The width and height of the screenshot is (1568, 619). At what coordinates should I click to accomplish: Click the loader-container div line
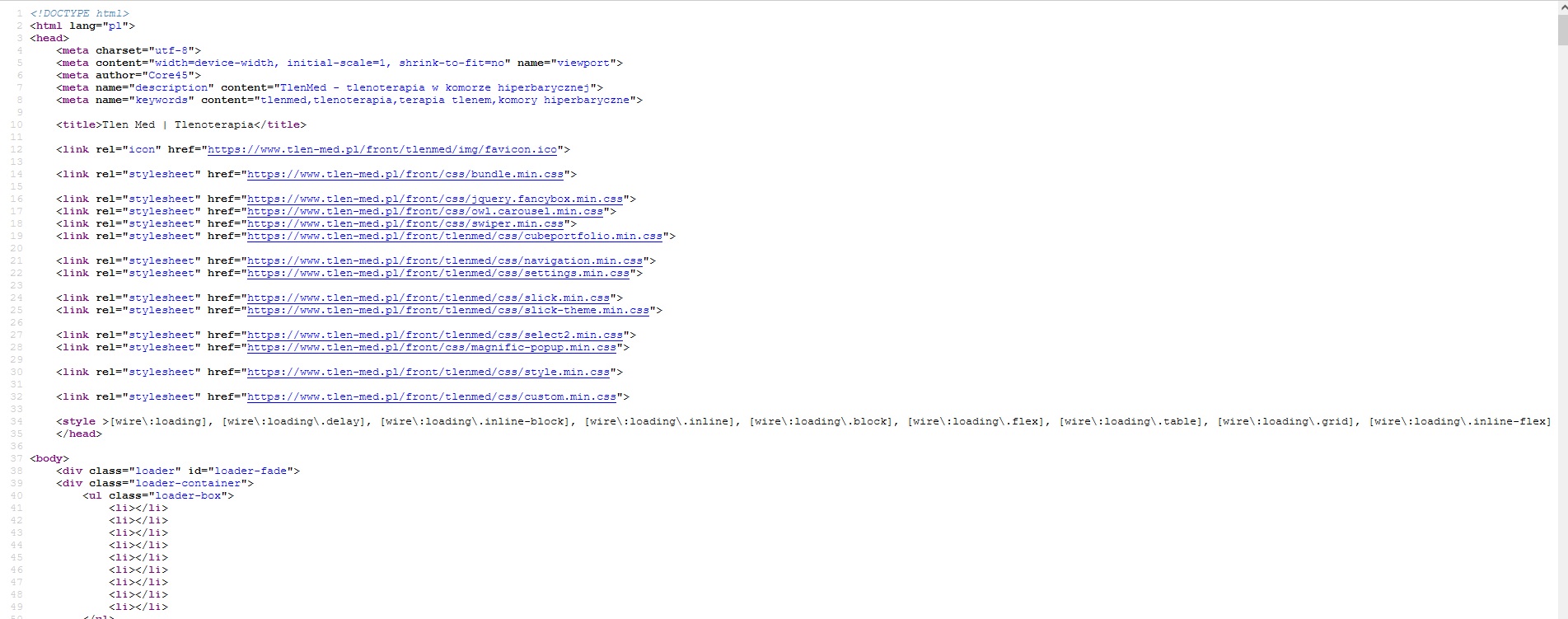[155, 484]
